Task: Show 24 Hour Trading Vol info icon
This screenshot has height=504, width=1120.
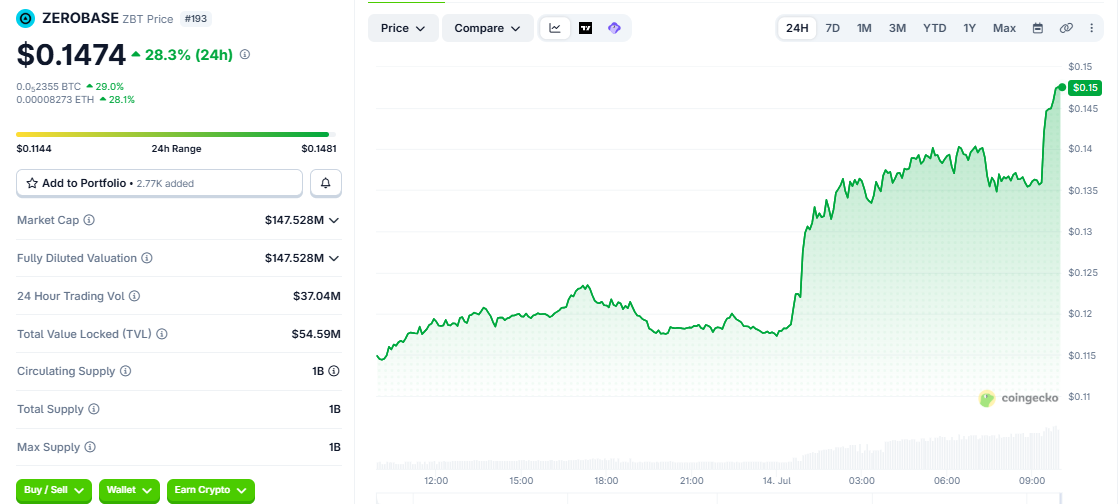Action: coord(134,296)
